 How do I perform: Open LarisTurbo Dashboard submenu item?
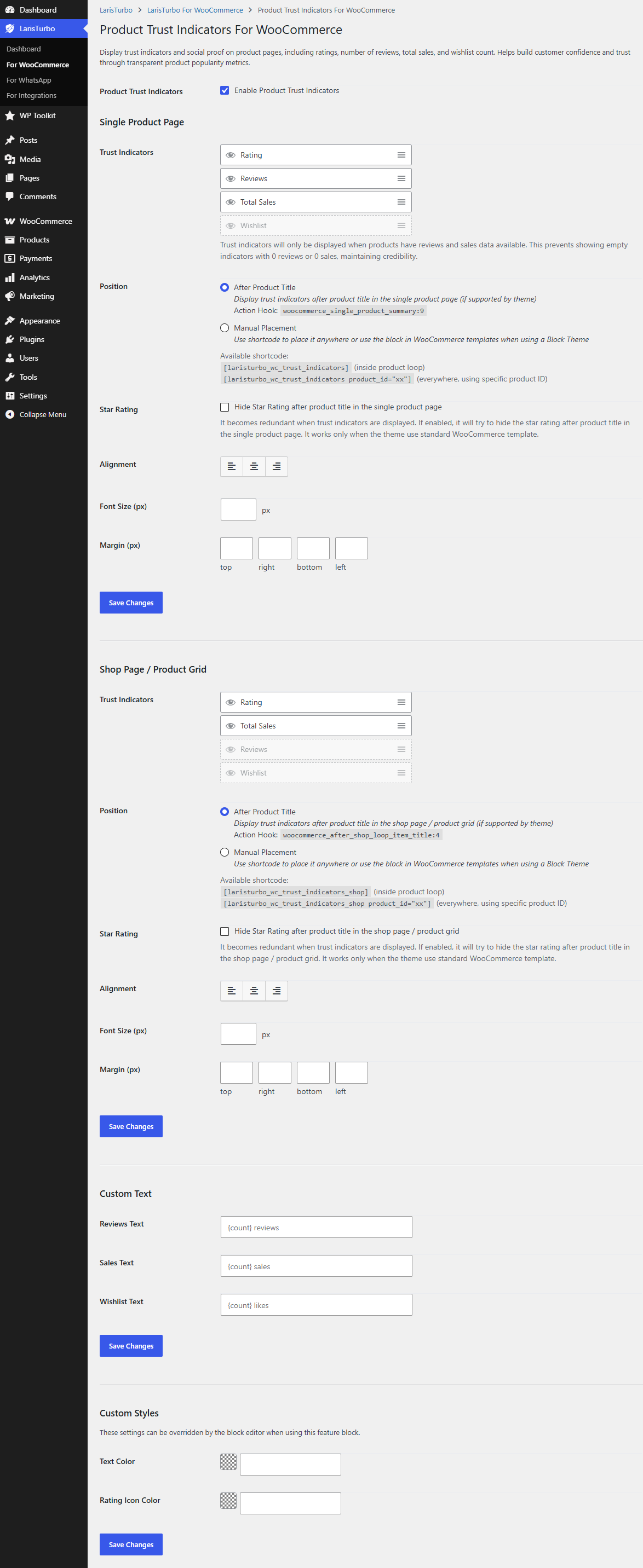click(24, 49)
